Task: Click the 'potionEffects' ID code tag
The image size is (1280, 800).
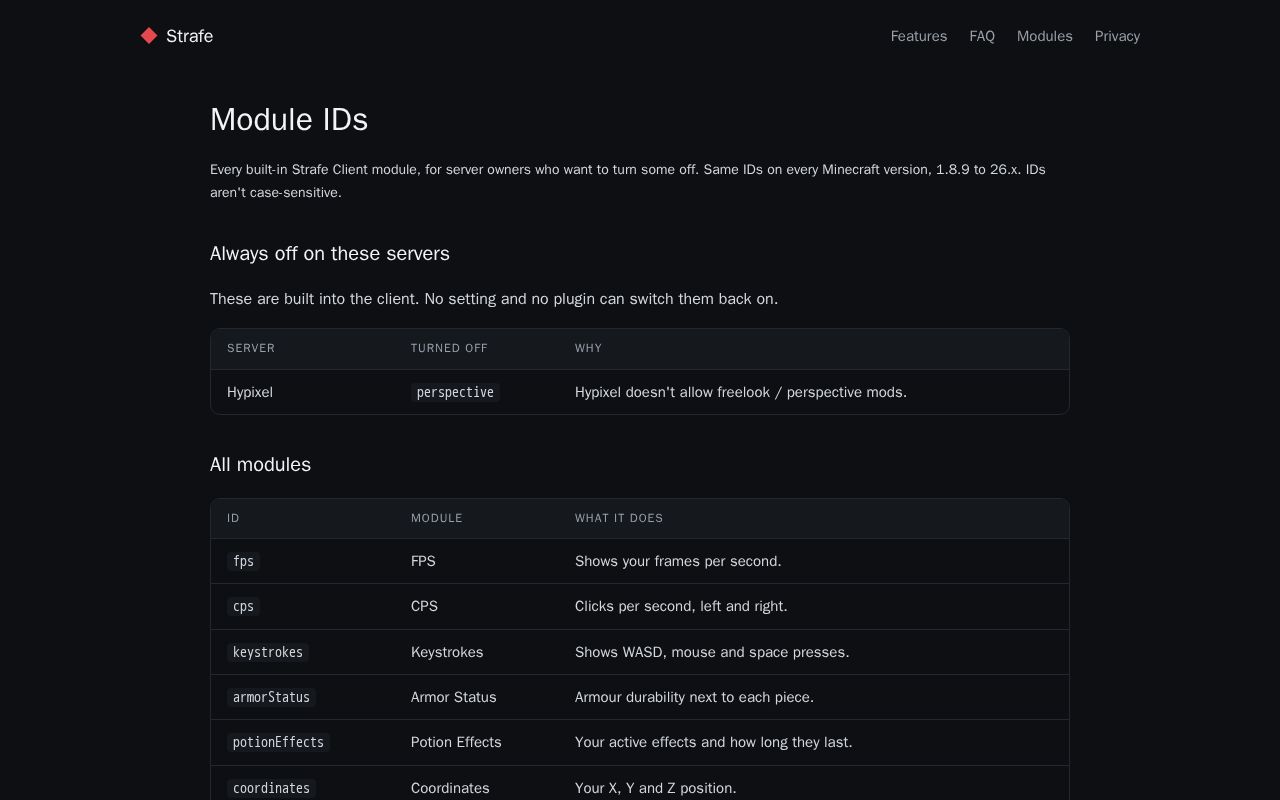Action: (278, 742)
